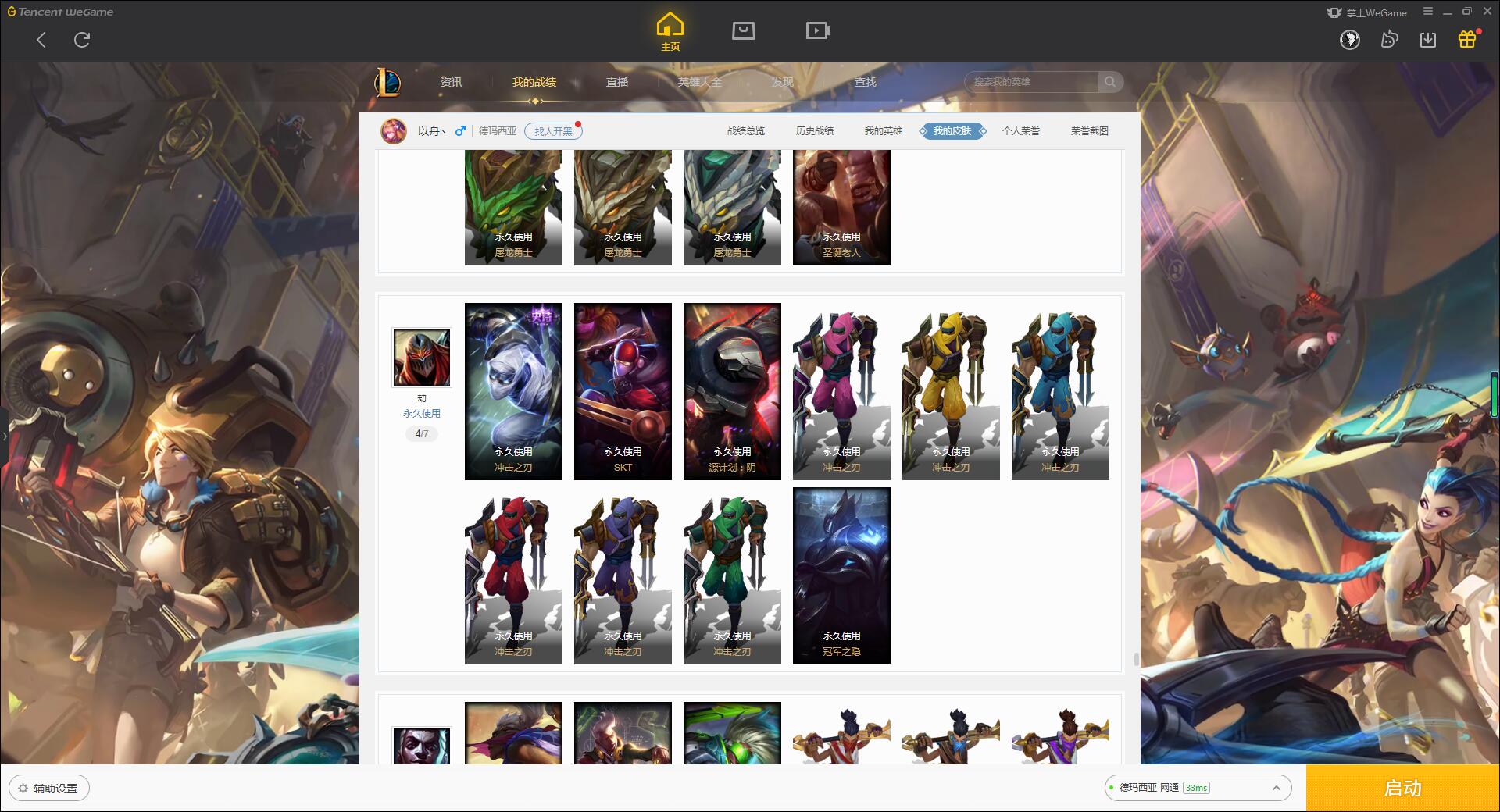This screenshot has height=812, width=1500.
Task: Click the magnifier search button
Action: point(1110,82)
